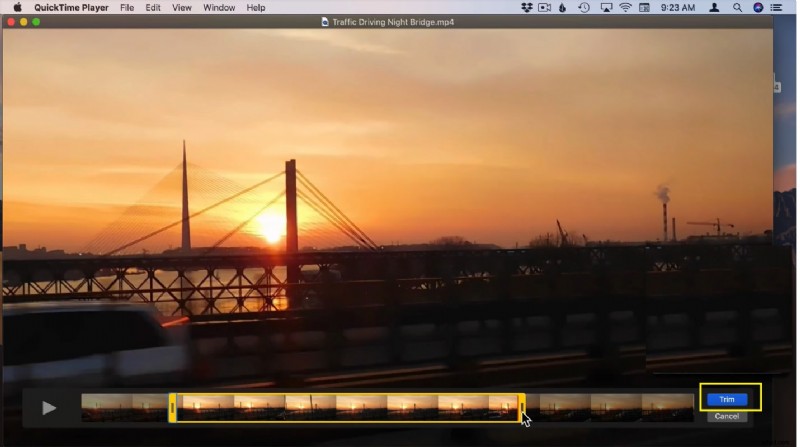Open Notification Center list icon

click(777, 7)
